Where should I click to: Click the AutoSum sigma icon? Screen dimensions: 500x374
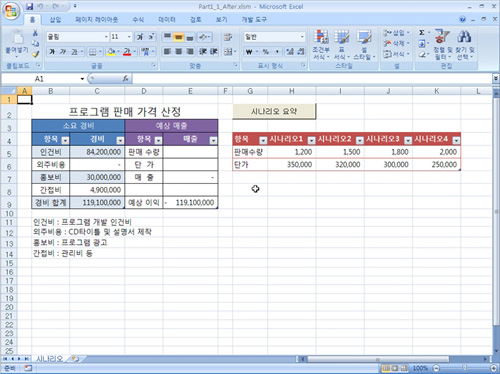click(422, 33)
